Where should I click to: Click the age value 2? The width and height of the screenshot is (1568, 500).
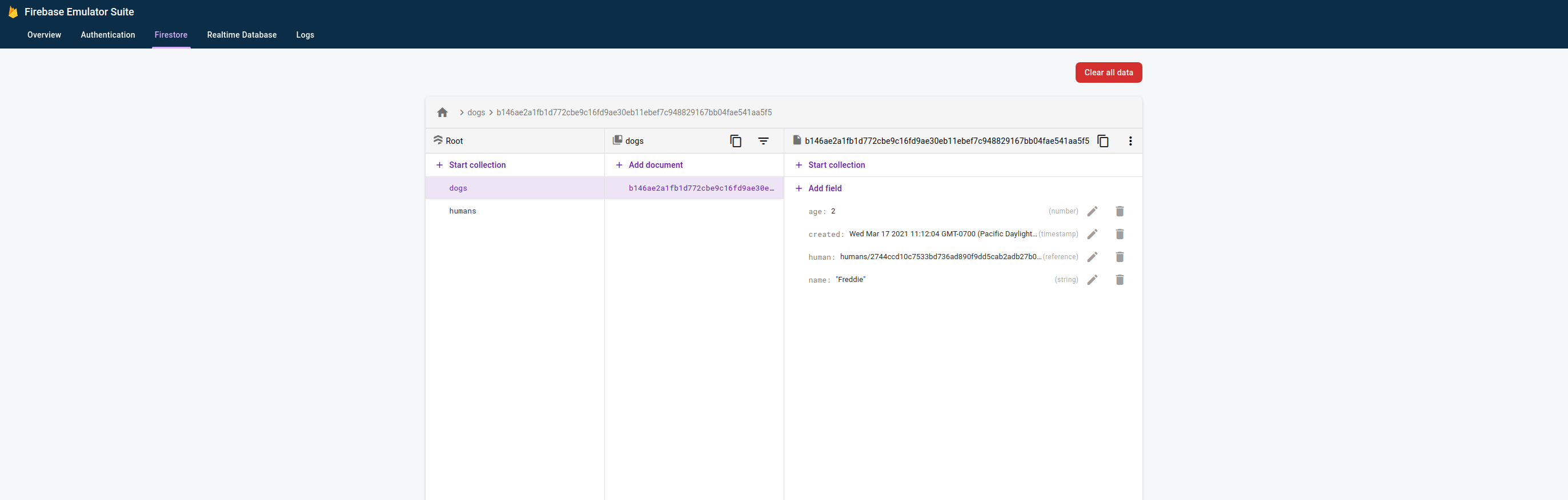pyautogui.click(x=833, y=211)
